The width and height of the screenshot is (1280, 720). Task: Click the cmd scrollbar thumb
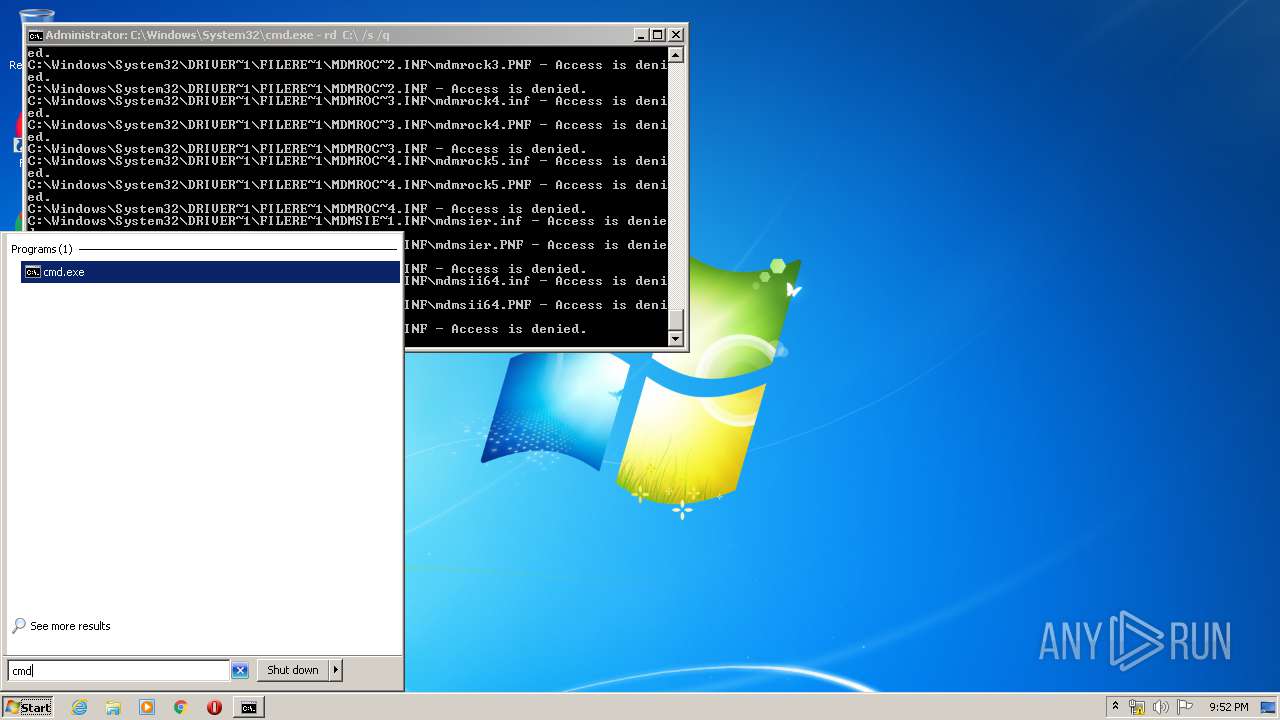tap(676, 320)
